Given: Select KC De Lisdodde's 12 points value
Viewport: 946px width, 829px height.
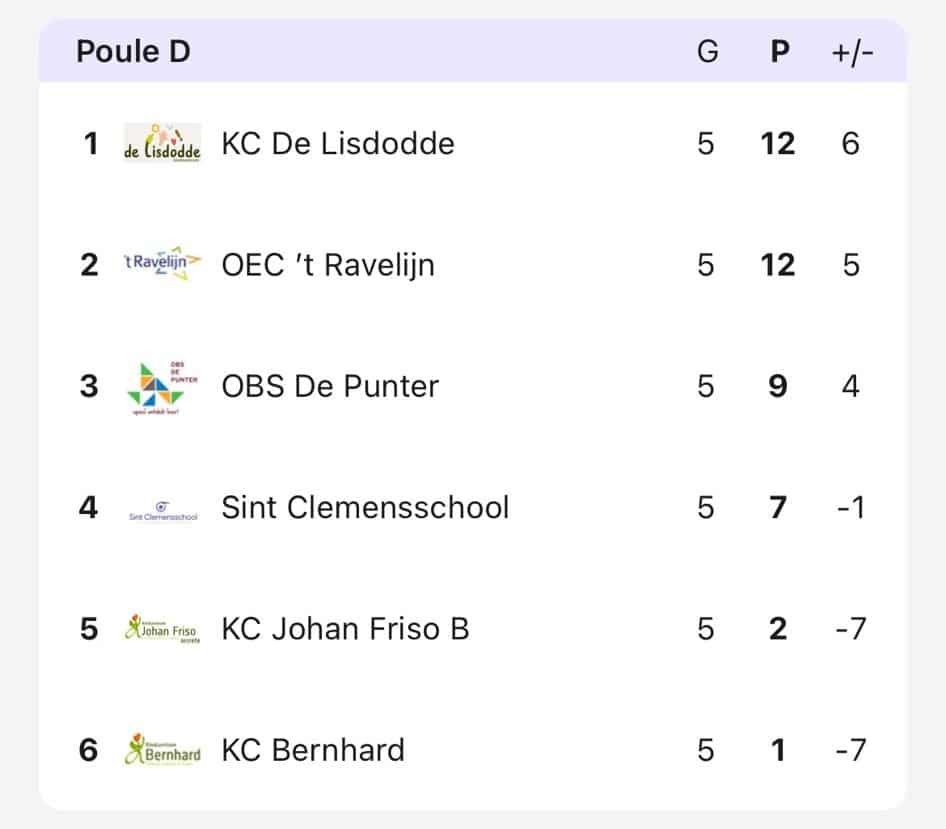Looking at the screenshot, I should point(777,144).
